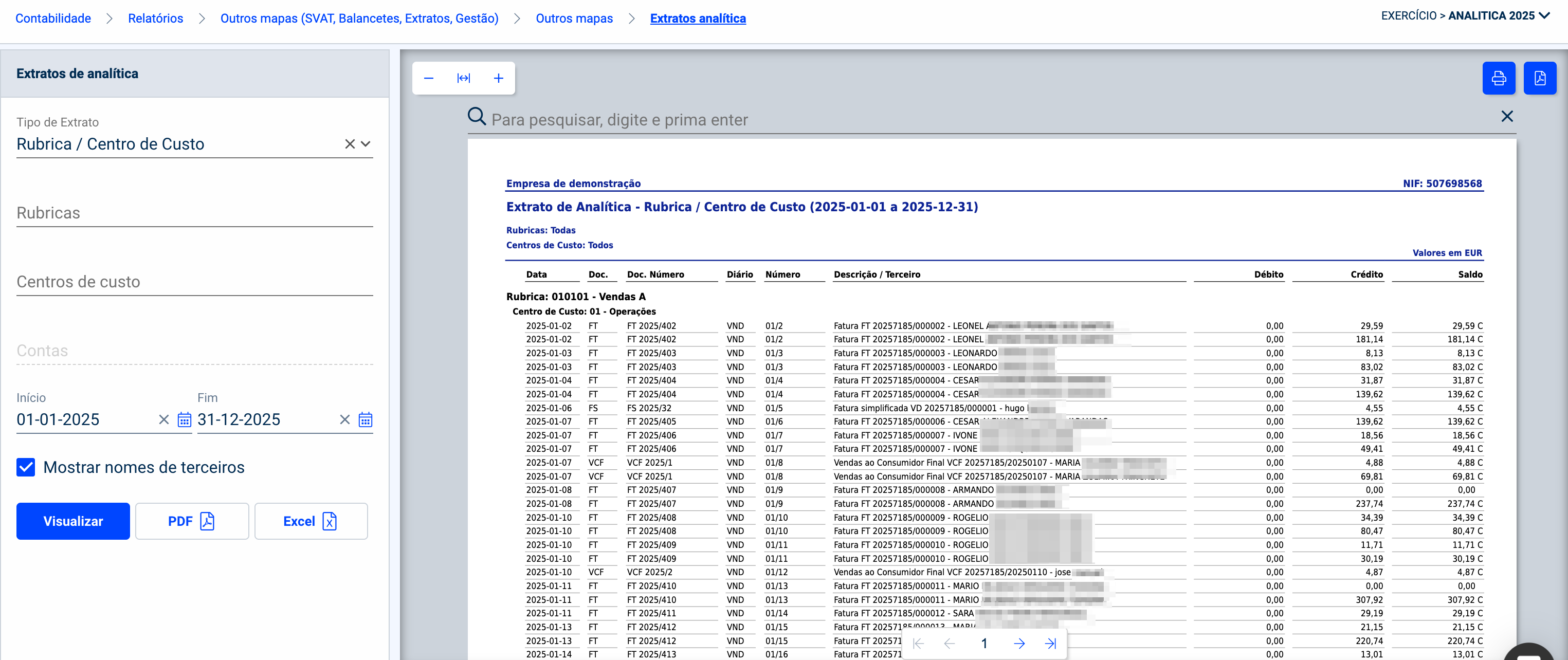Open the Tipo de Extrato dropdown arrow
This screenshot has height=660, width=1568.
tap(366, 144)
